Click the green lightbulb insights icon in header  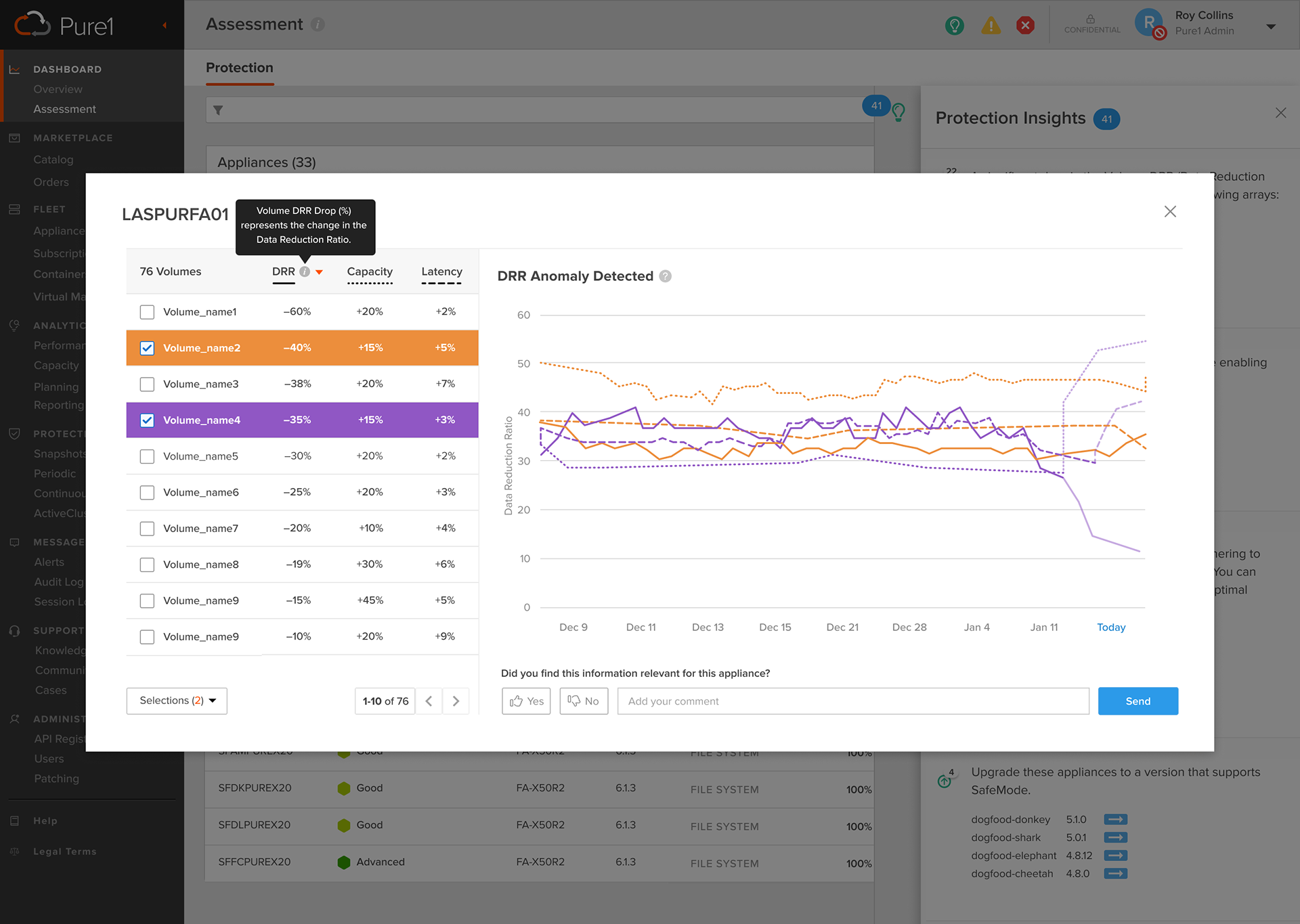955,26
